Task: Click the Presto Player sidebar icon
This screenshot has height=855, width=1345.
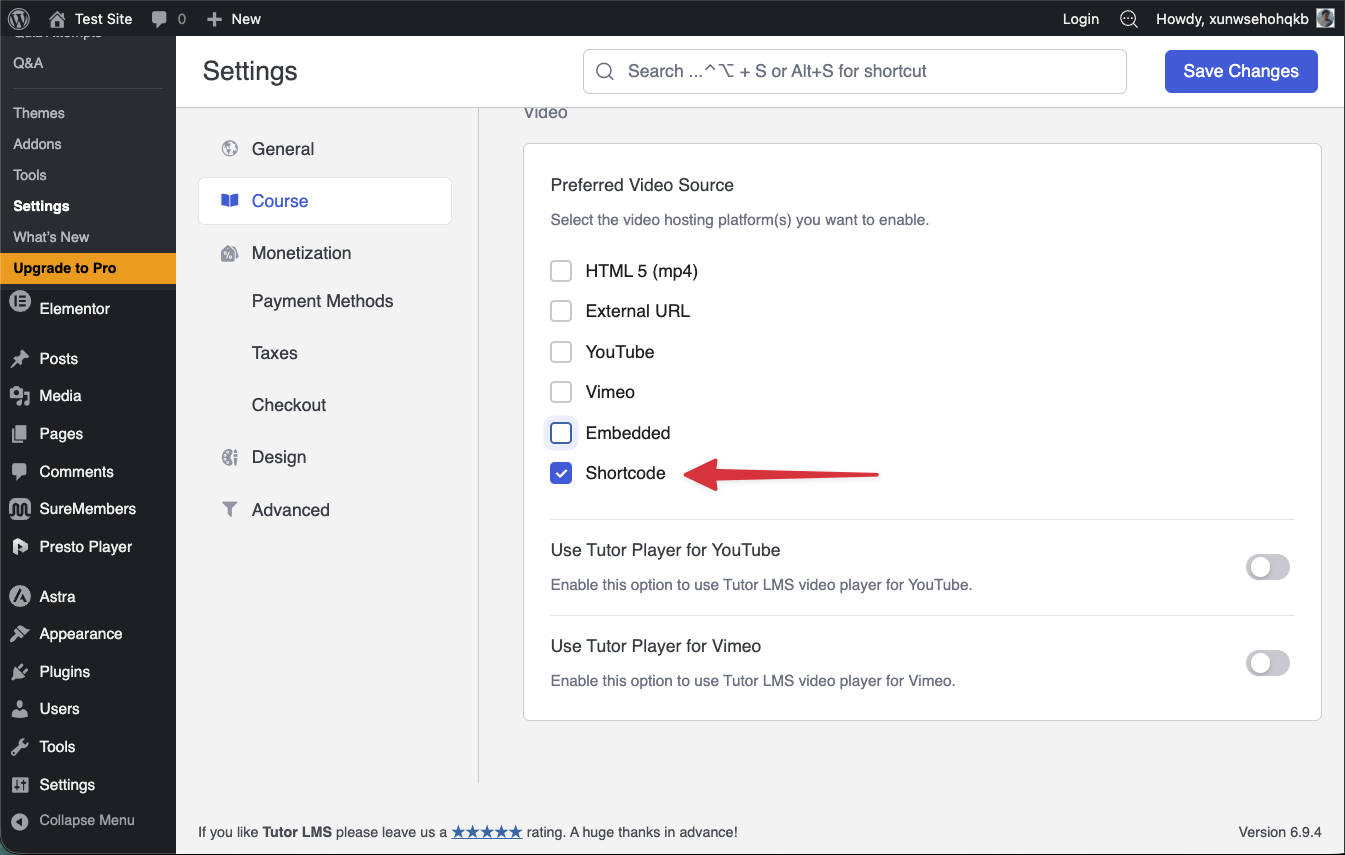Action: pos(19,547)
